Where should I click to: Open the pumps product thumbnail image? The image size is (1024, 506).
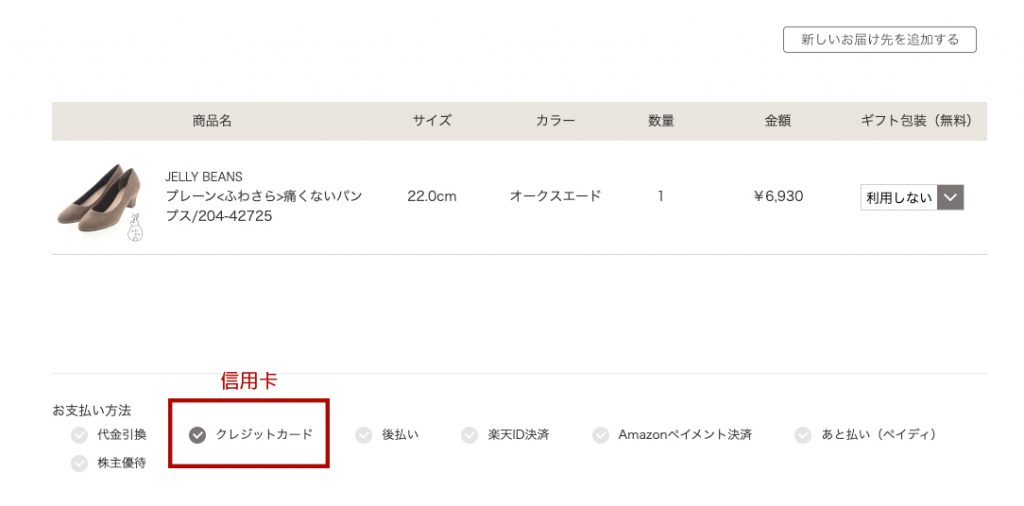99,197
